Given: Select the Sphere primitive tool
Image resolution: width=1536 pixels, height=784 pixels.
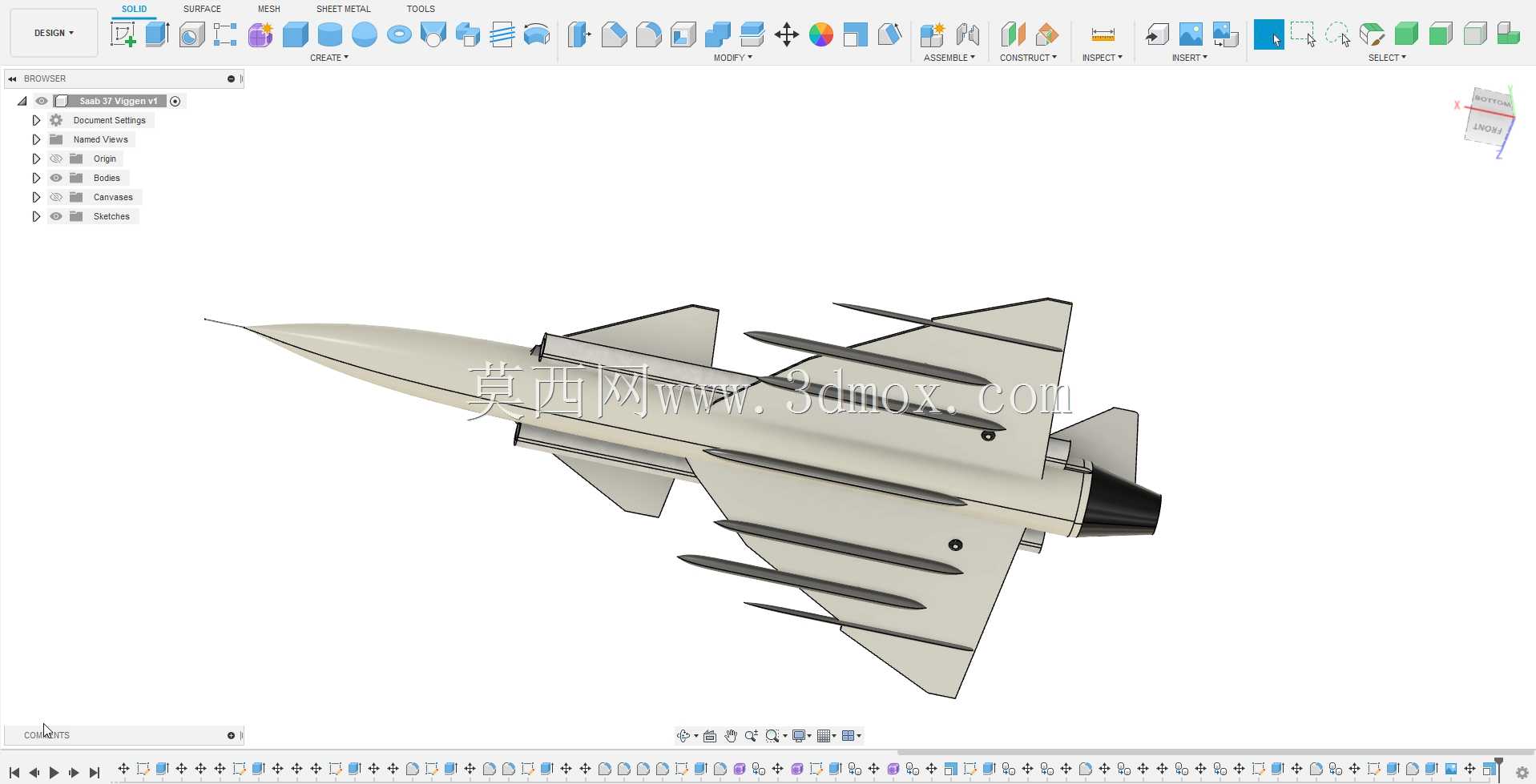Looking at the screenshot, I should click(x=364, y=34).
